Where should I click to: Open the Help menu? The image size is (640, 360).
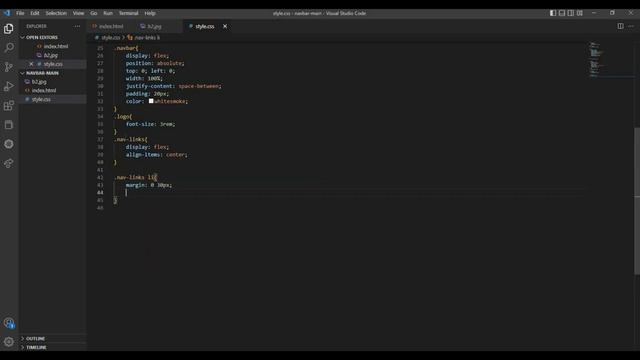click(x=150, y=13)
